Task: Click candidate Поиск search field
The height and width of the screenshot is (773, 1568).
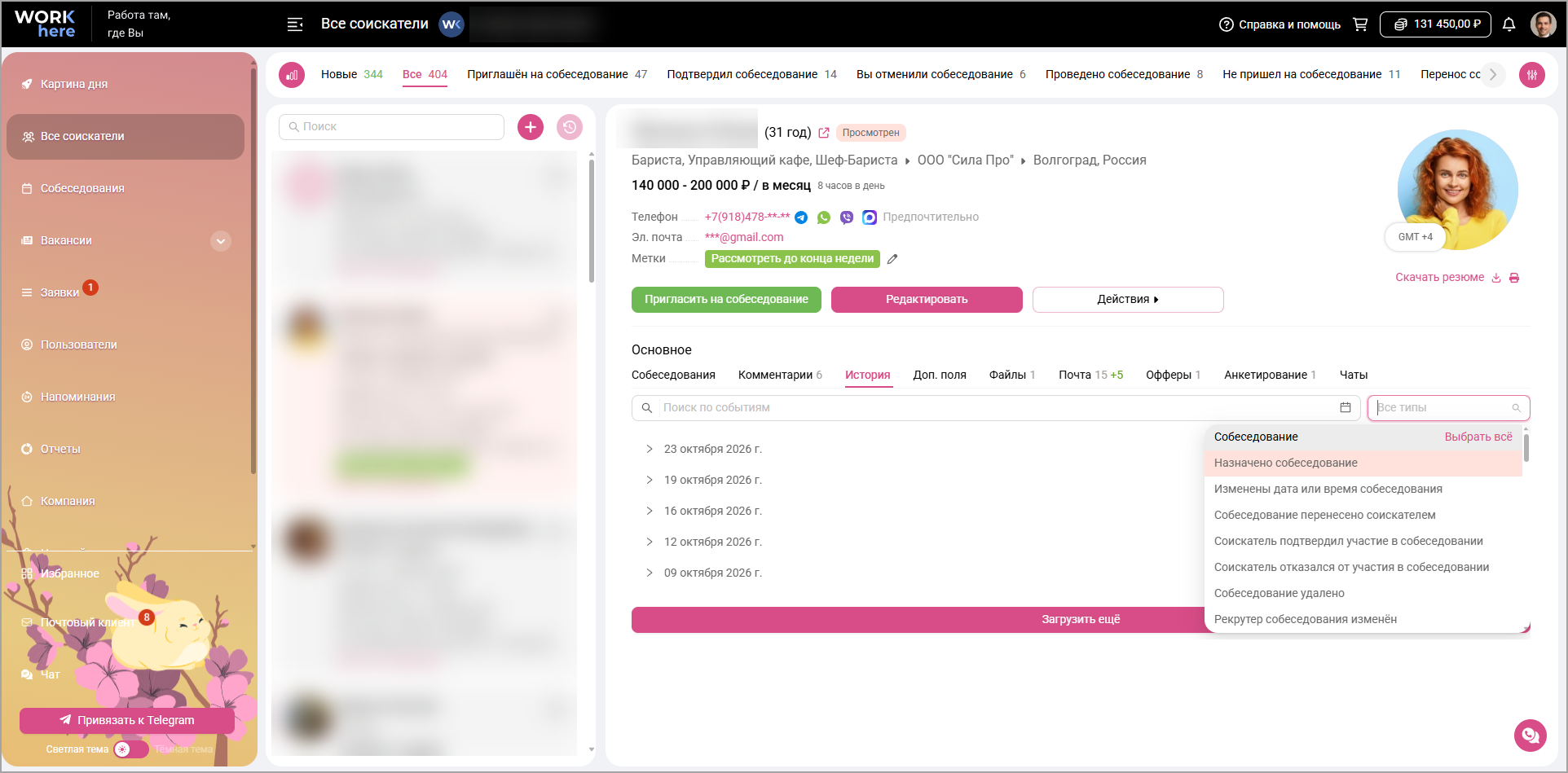Action: [391, 127]
